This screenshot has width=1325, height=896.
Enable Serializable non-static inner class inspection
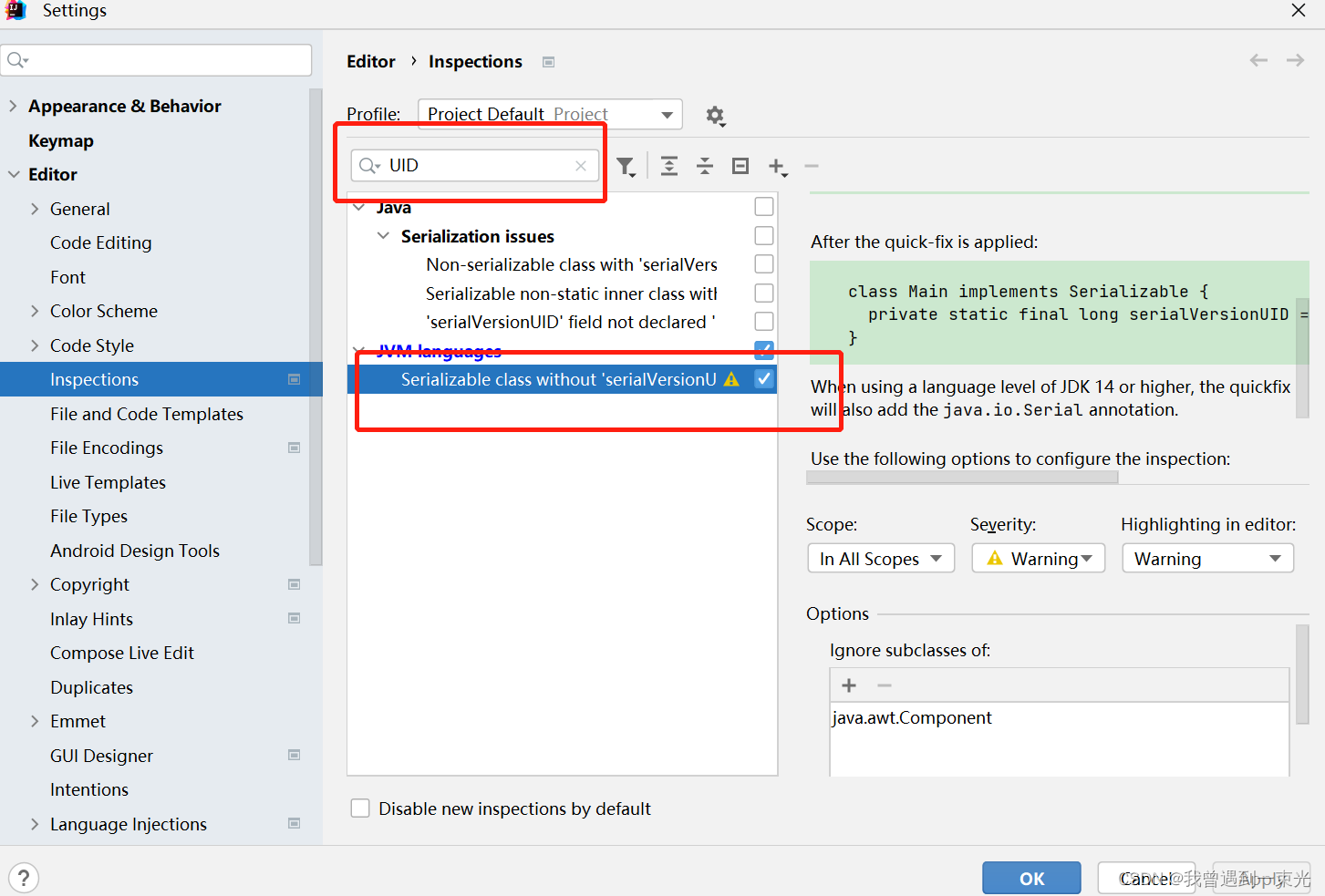tap(764, 293)
